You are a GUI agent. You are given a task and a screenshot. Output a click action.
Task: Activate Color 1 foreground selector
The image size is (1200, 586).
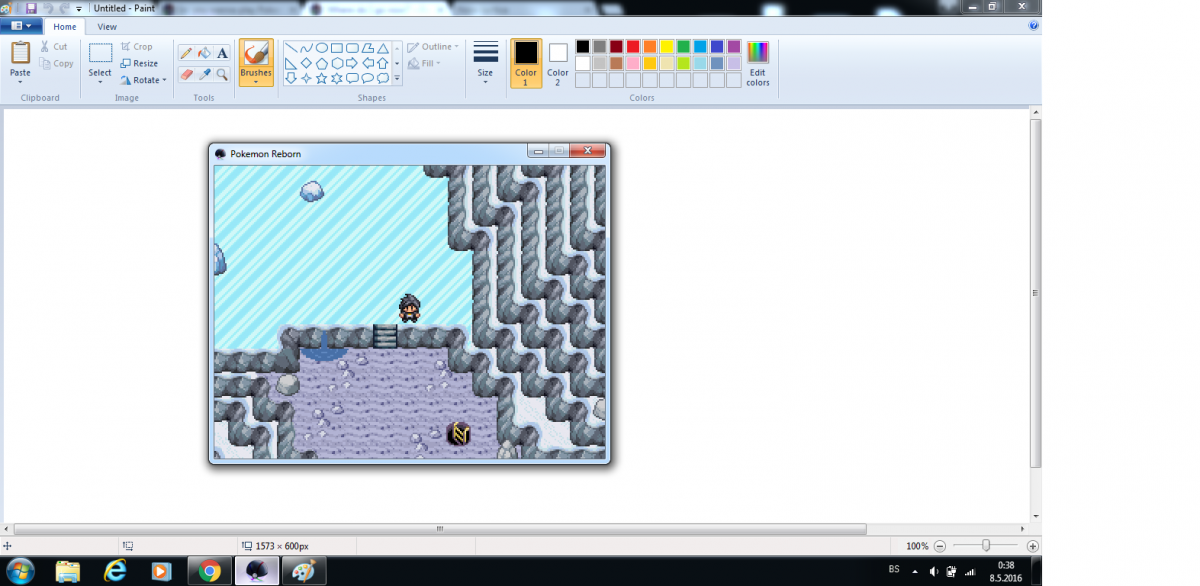coord(526,64)
